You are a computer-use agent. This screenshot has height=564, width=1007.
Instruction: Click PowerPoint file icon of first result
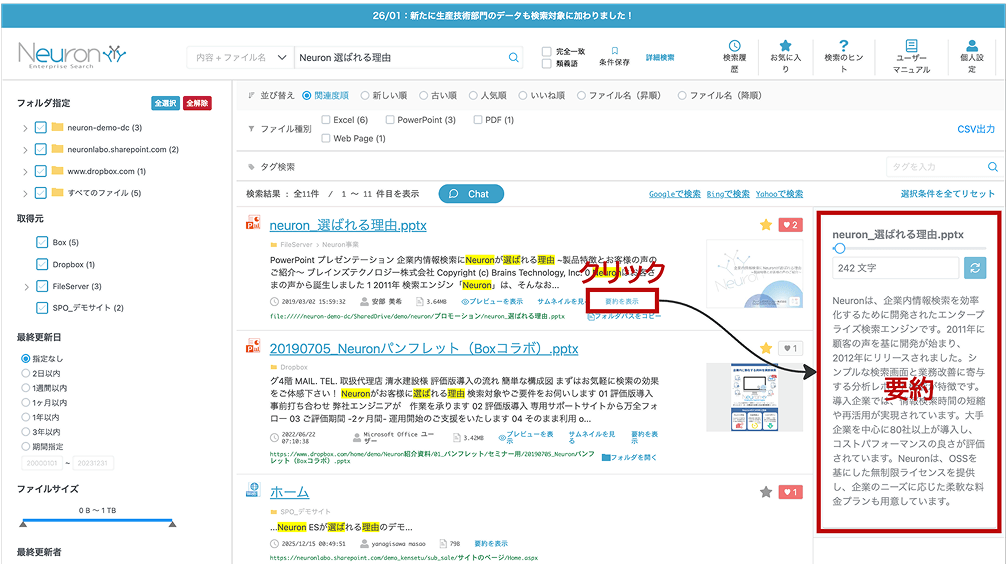click(x=253, y=223)
